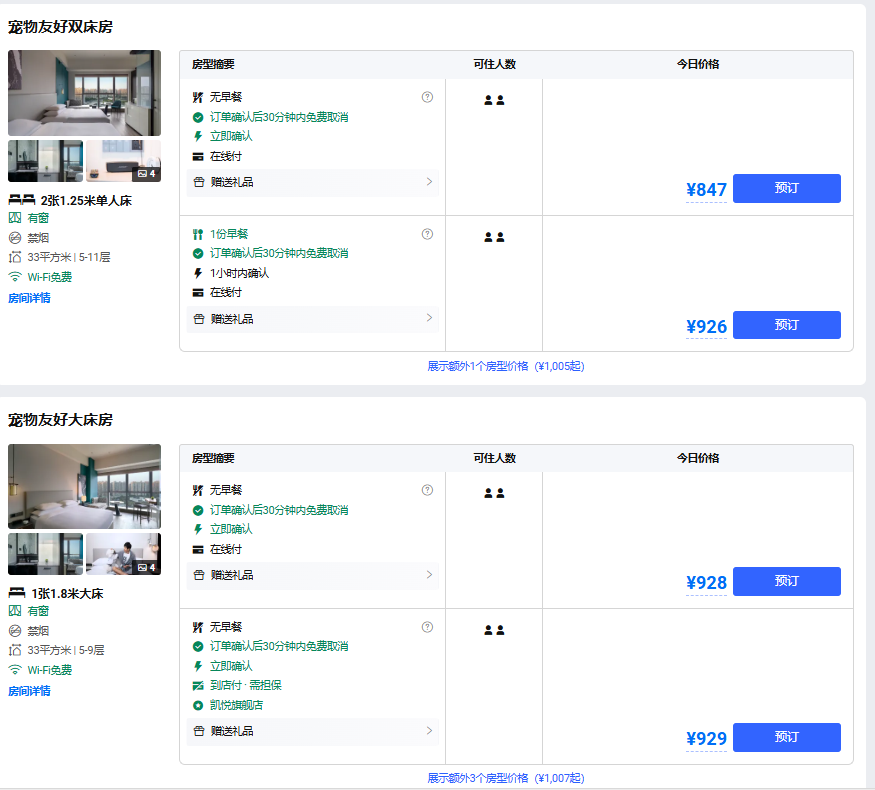Show 展示额外1个房型价格 (¥1,005起)
The image size is (875, 790).
(x=505, y=366)
